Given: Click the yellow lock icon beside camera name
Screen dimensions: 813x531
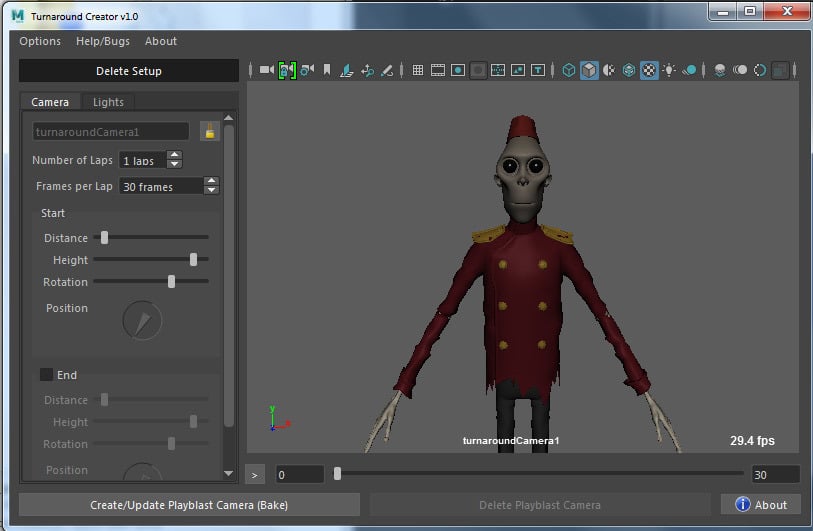Looking at the screenshot, I should 209,131.
